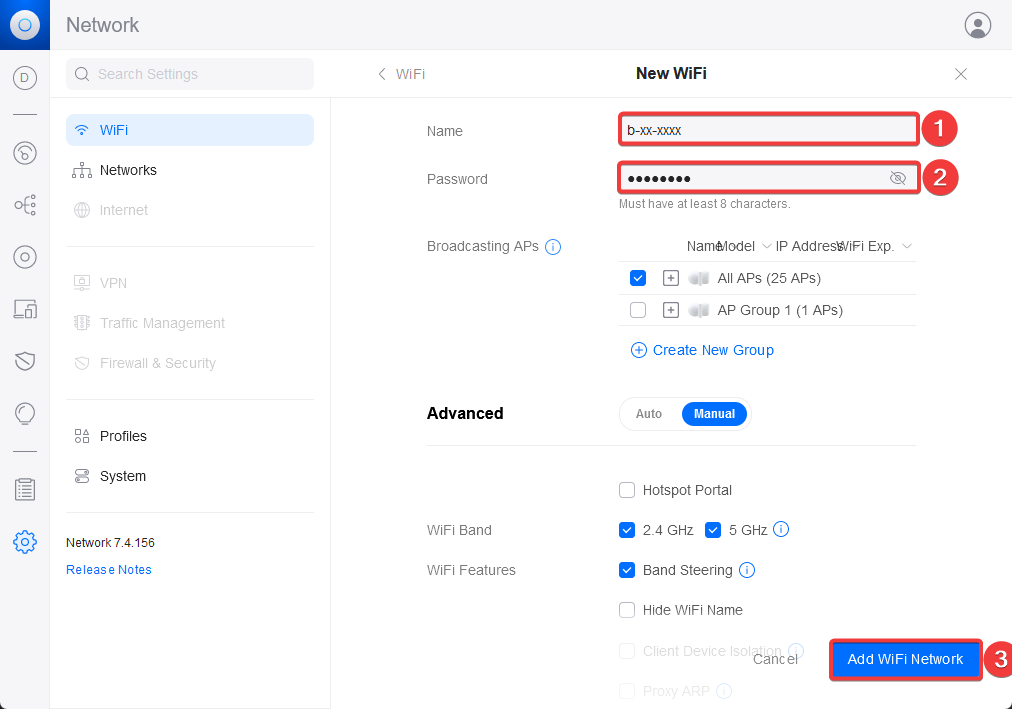
Task: Expand the AP Group 1 row
Action: coord(671,310)
